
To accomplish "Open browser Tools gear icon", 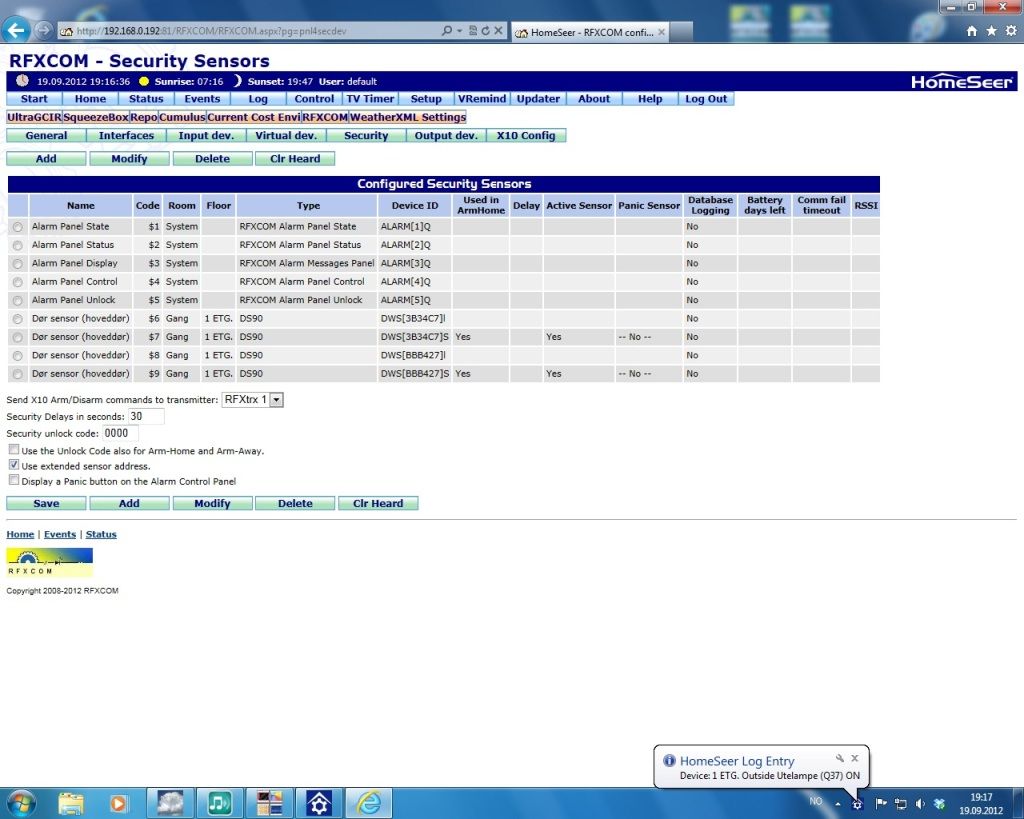I will (1011, 31).
